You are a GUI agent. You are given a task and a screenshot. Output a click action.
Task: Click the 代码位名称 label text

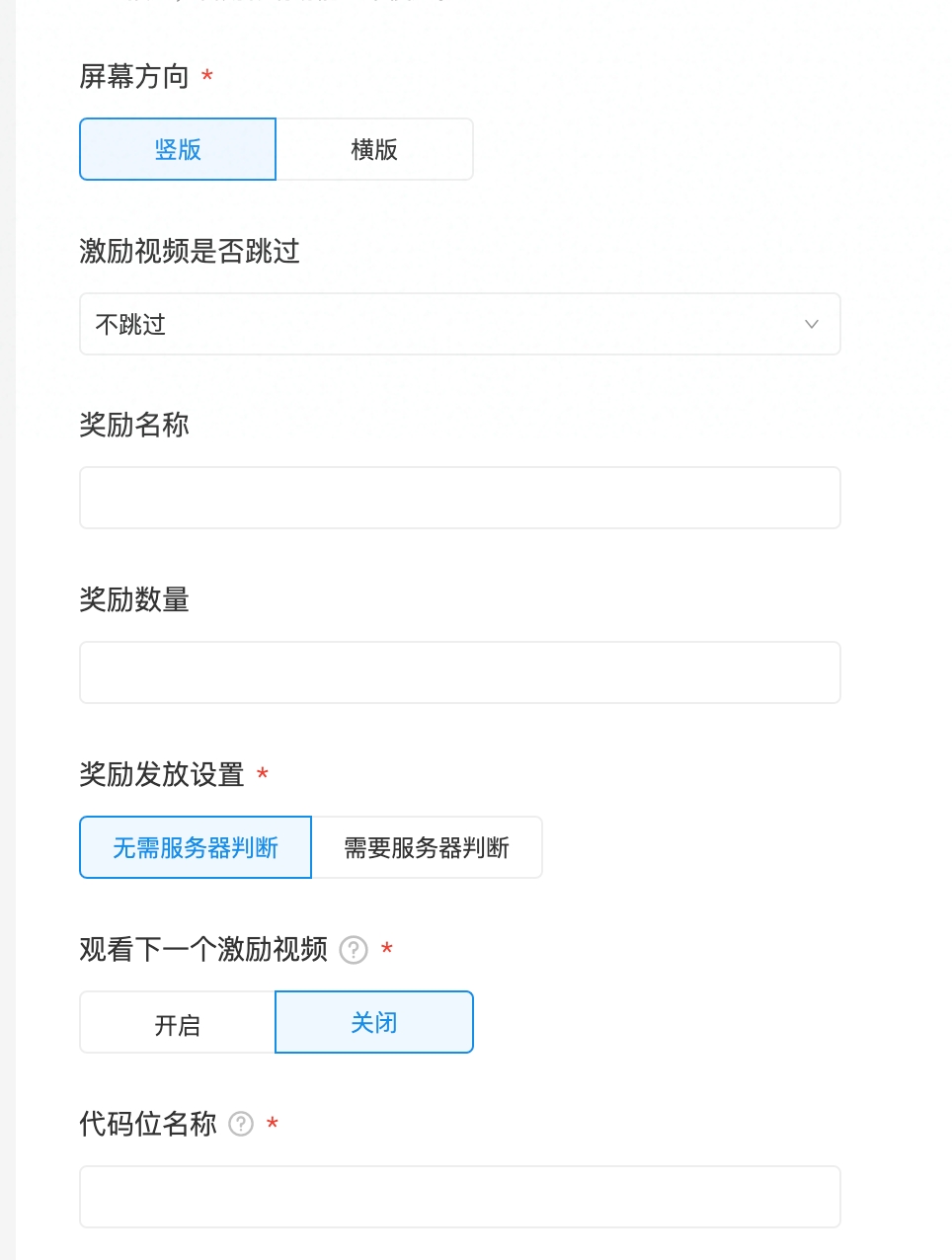click(148, 1124)
